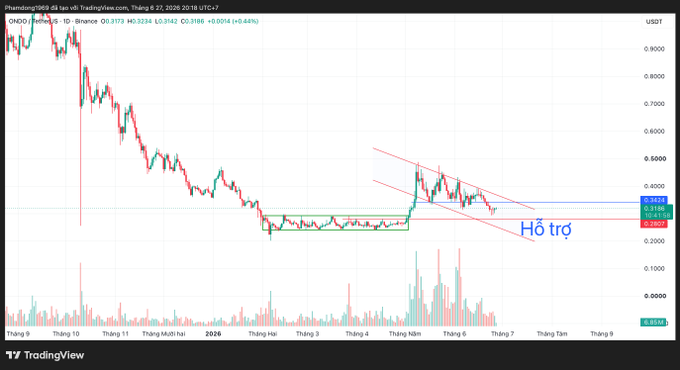
Task: Click the Tháng 9 label next to Tháng Tám
Action: pos(602,334)
